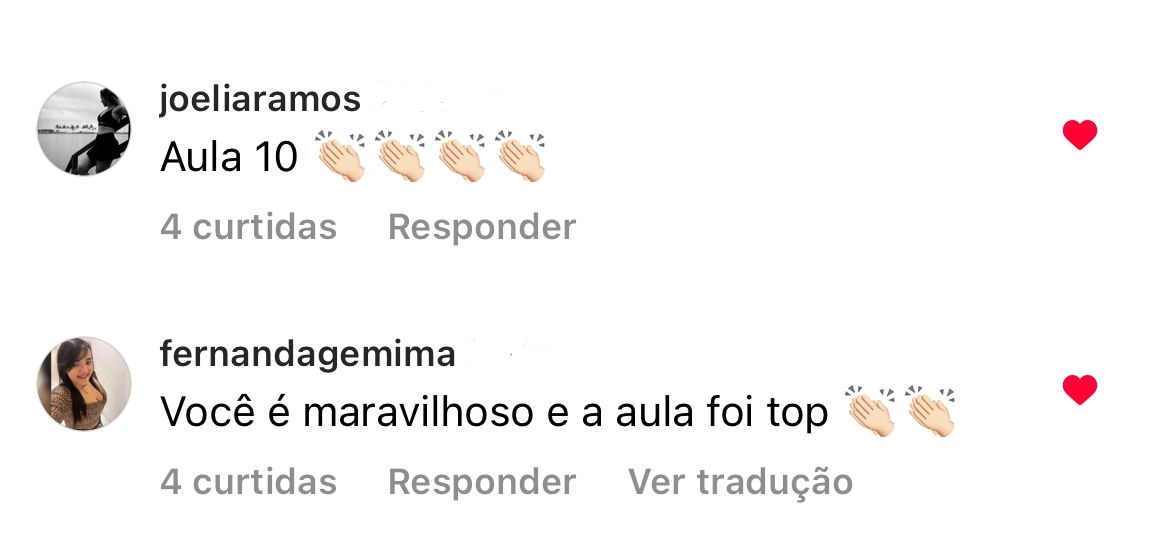Click first clapping emoji after Aula 10
This screenshot has width=1170, height=556.
point(340,157)
